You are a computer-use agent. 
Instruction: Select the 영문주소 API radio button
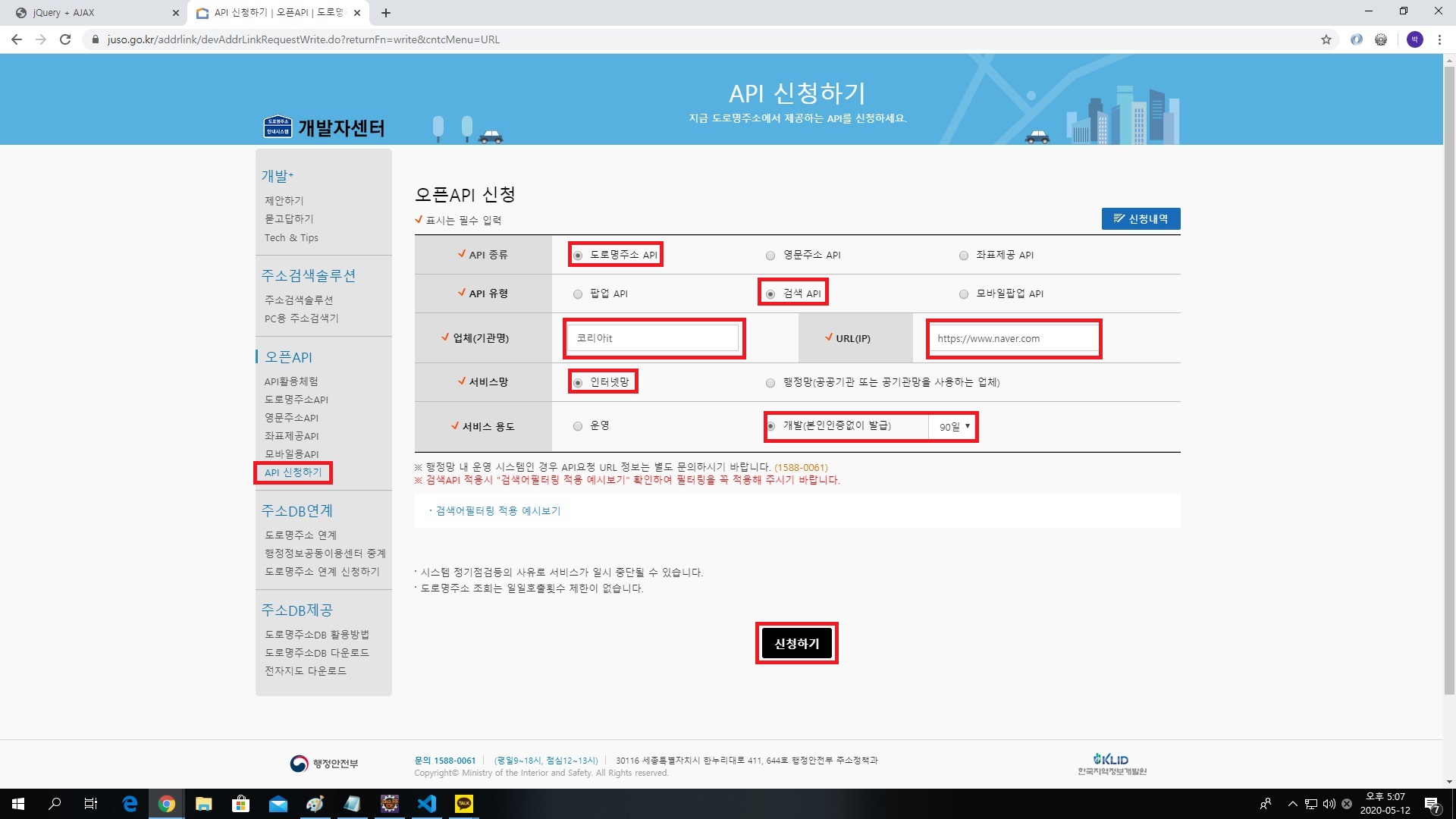770,256
